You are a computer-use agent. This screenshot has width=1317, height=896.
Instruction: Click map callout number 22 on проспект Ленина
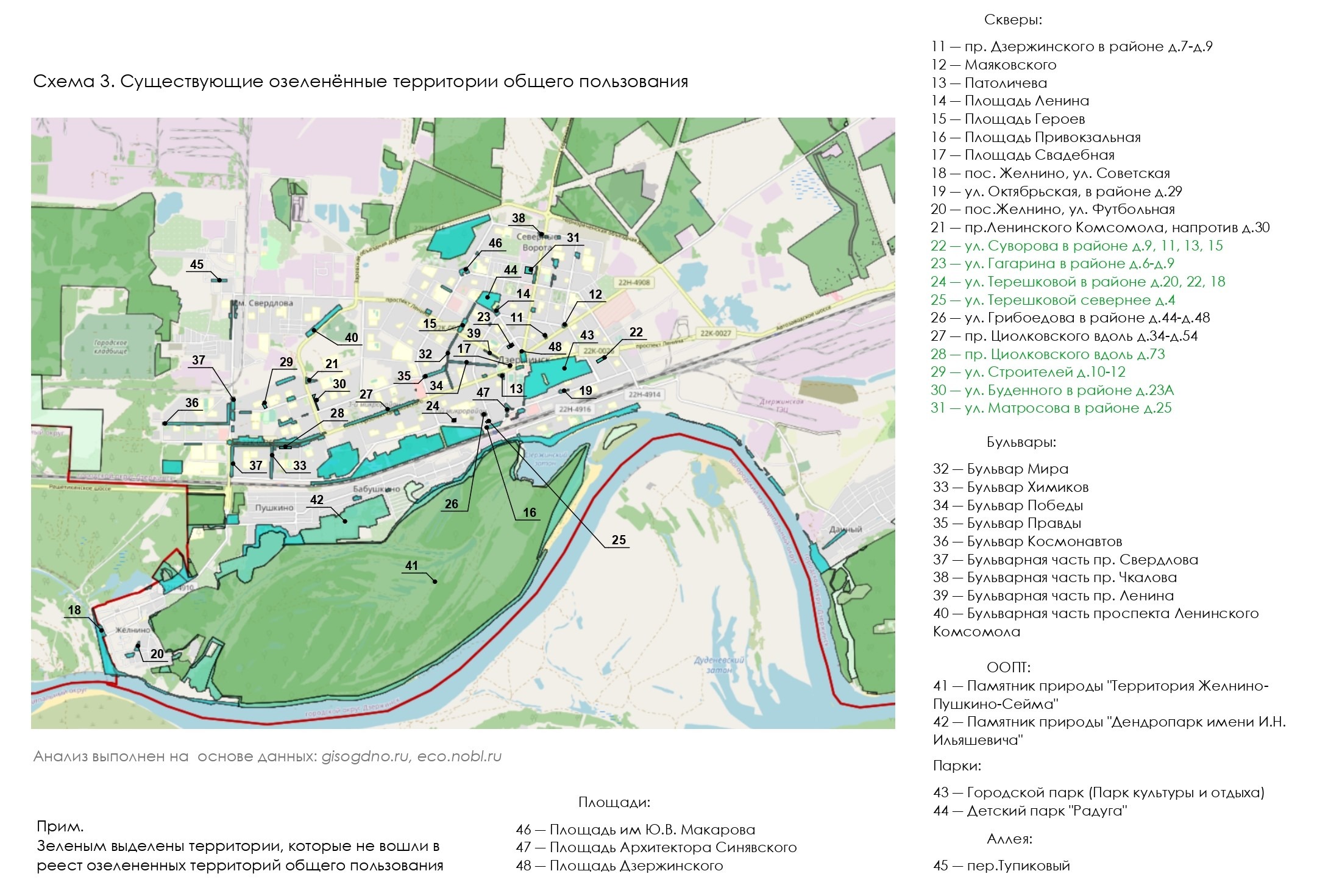(636, 332)
